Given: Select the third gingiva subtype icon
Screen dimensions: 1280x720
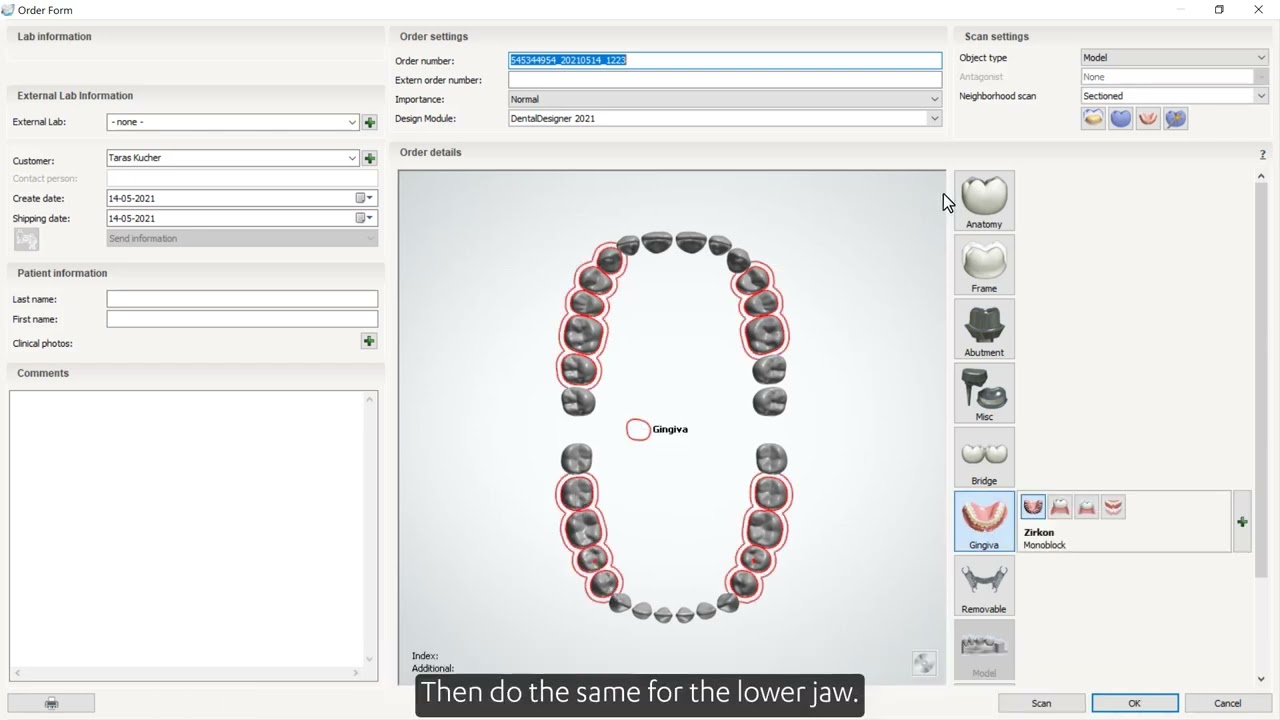Looking at the screenshot, I should point(1087,507).
